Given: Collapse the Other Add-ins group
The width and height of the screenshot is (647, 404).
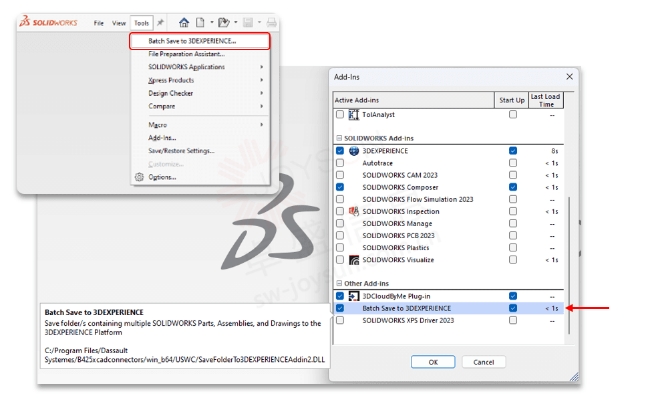Looking at the screenshot, I should pyautogui.click(x=339, y=284).
